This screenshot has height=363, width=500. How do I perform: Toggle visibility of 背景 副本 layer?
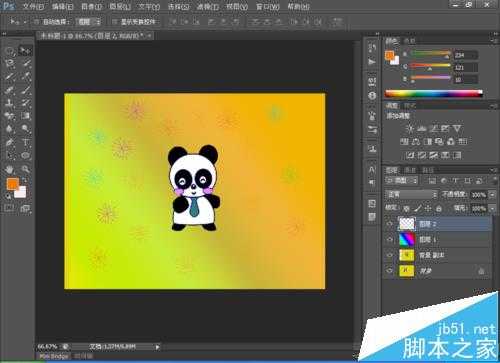(389, 255)
